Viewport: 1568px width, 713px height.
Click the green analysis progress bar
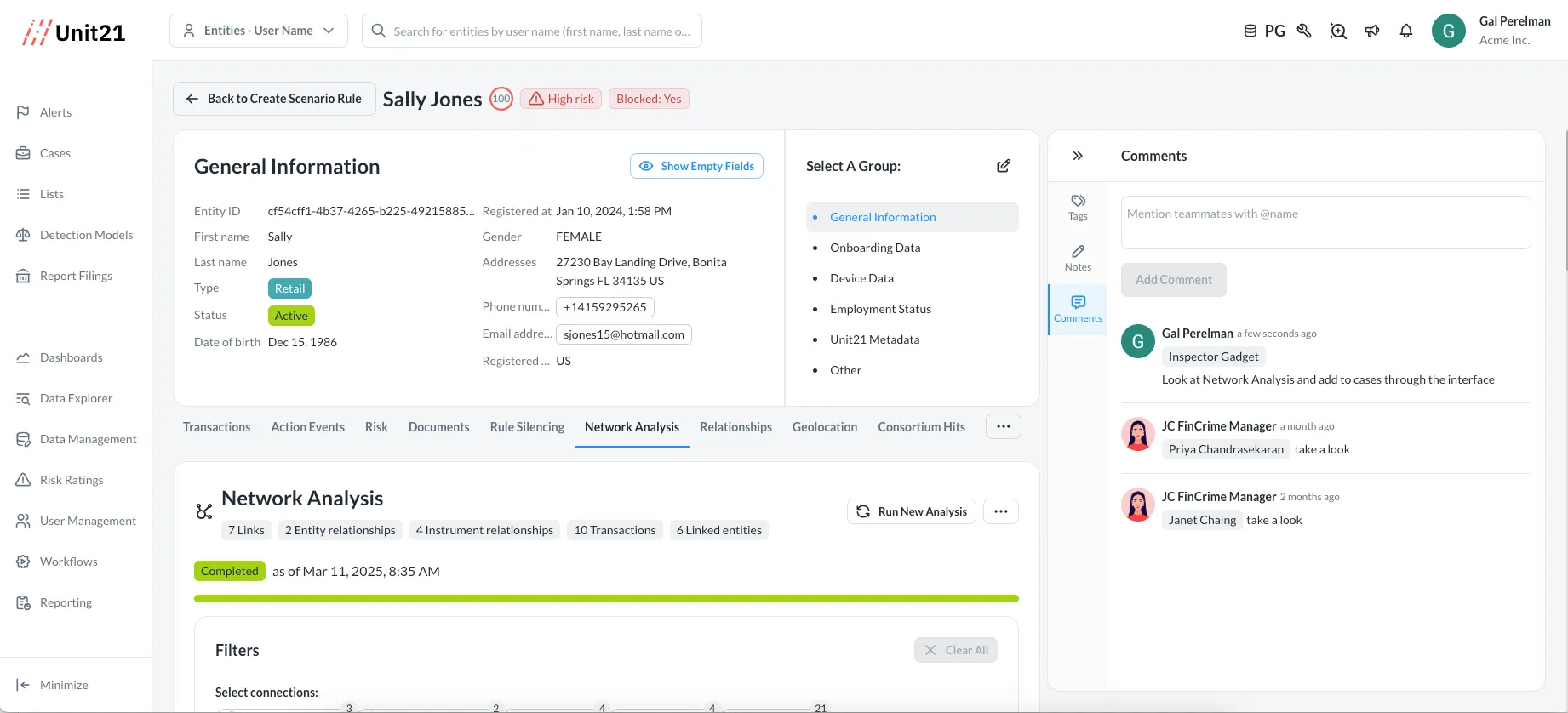(x=606, y=599)
